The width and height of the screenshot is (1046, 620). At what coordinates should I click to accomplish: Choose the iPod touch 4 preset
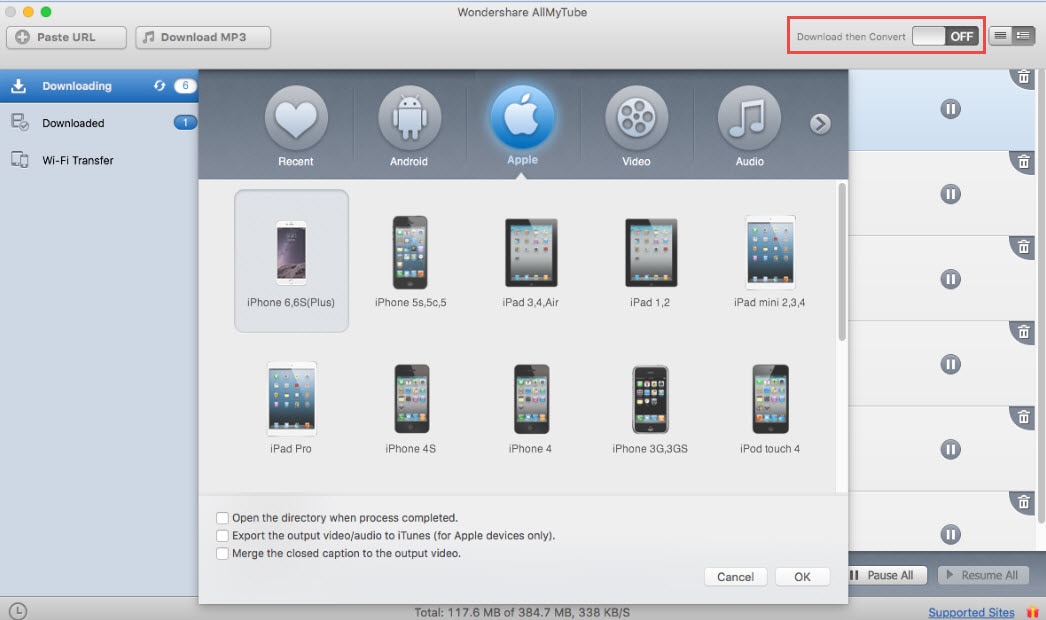coord(770,408)
